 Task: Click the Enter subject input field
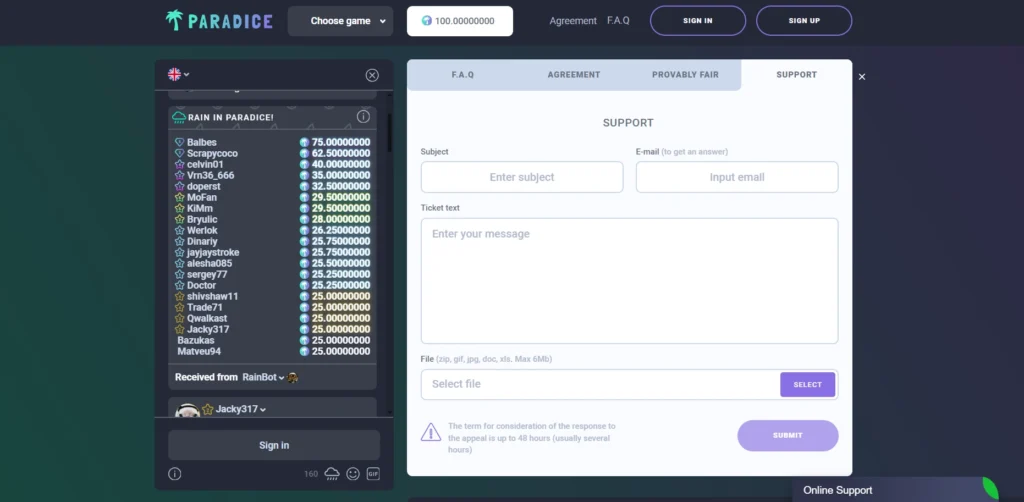522,177
